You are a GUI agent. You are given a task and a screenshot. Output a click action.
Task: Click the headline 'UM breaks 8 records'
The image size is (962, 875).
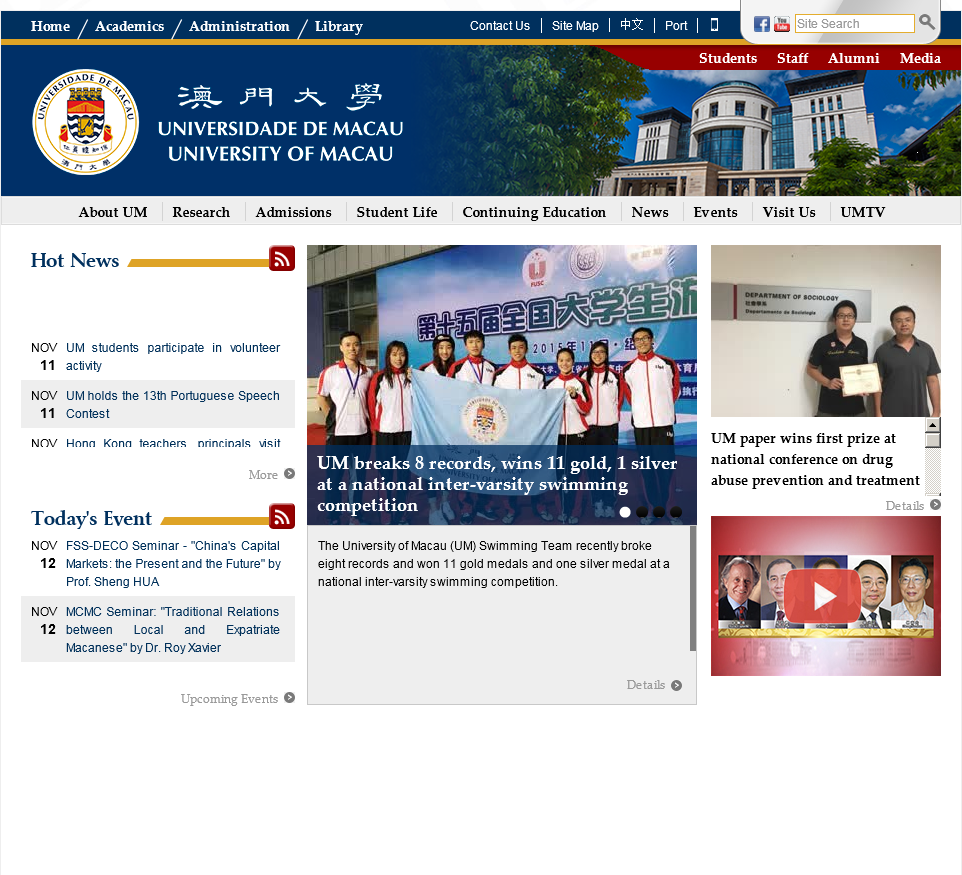497,484
